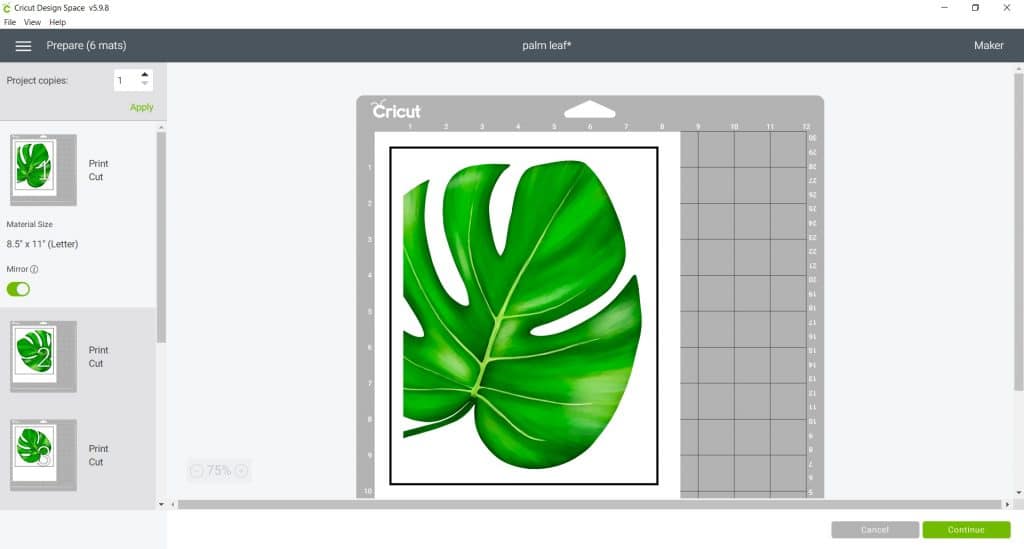Click the Cricut Design Space app icon
Screen dimensions: 1024x549
(7, 8)
